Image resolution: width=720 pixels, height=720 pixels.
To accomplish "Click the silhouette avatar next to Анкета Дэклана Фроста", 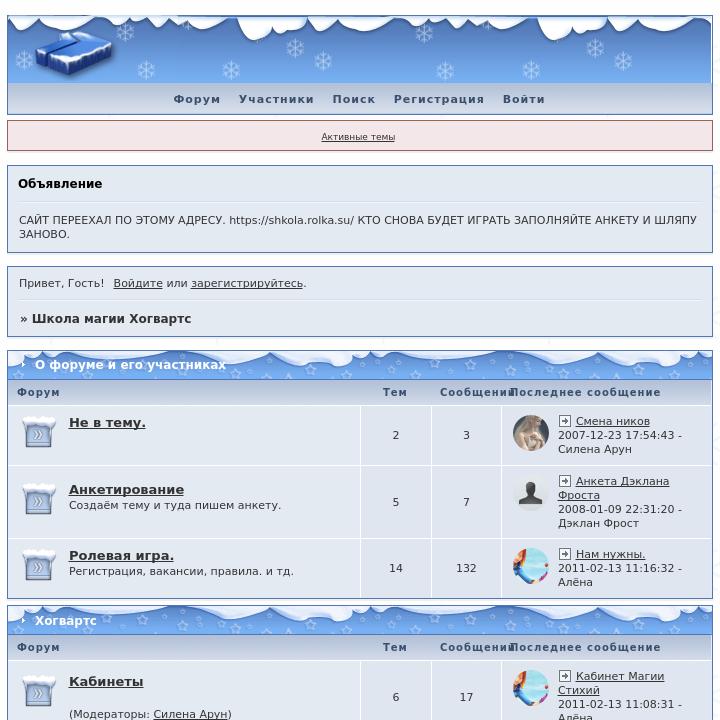I will (531, 493).
